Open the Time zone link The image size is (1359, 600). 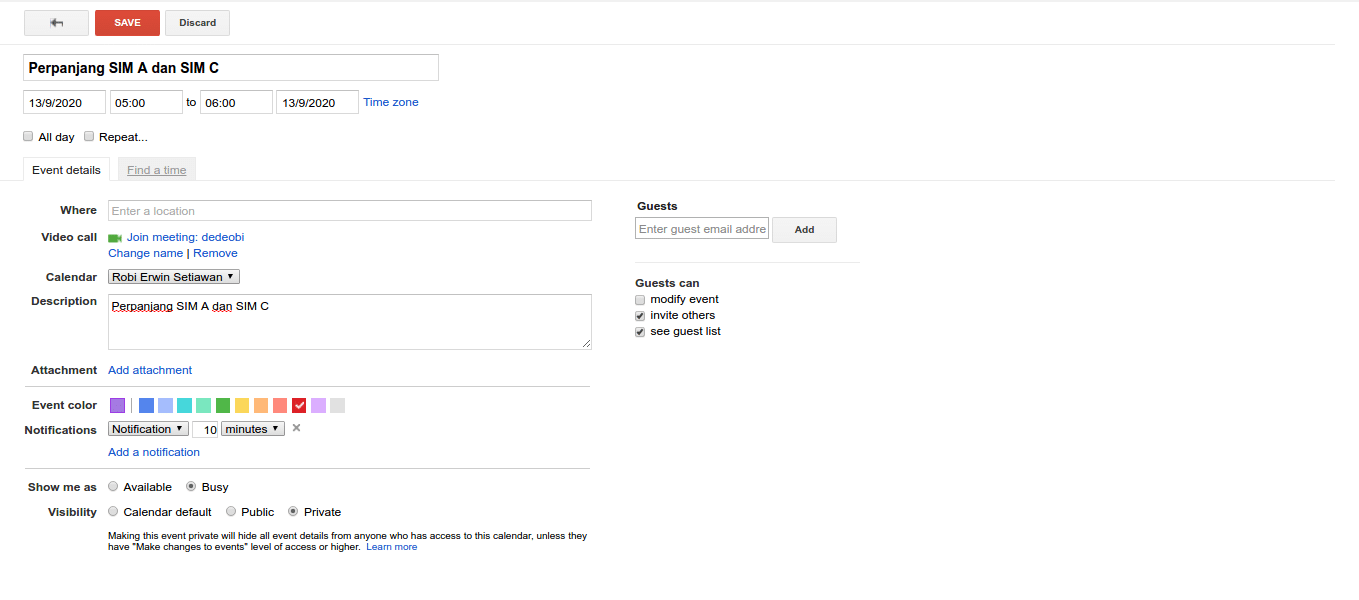[x=391, y=102]
